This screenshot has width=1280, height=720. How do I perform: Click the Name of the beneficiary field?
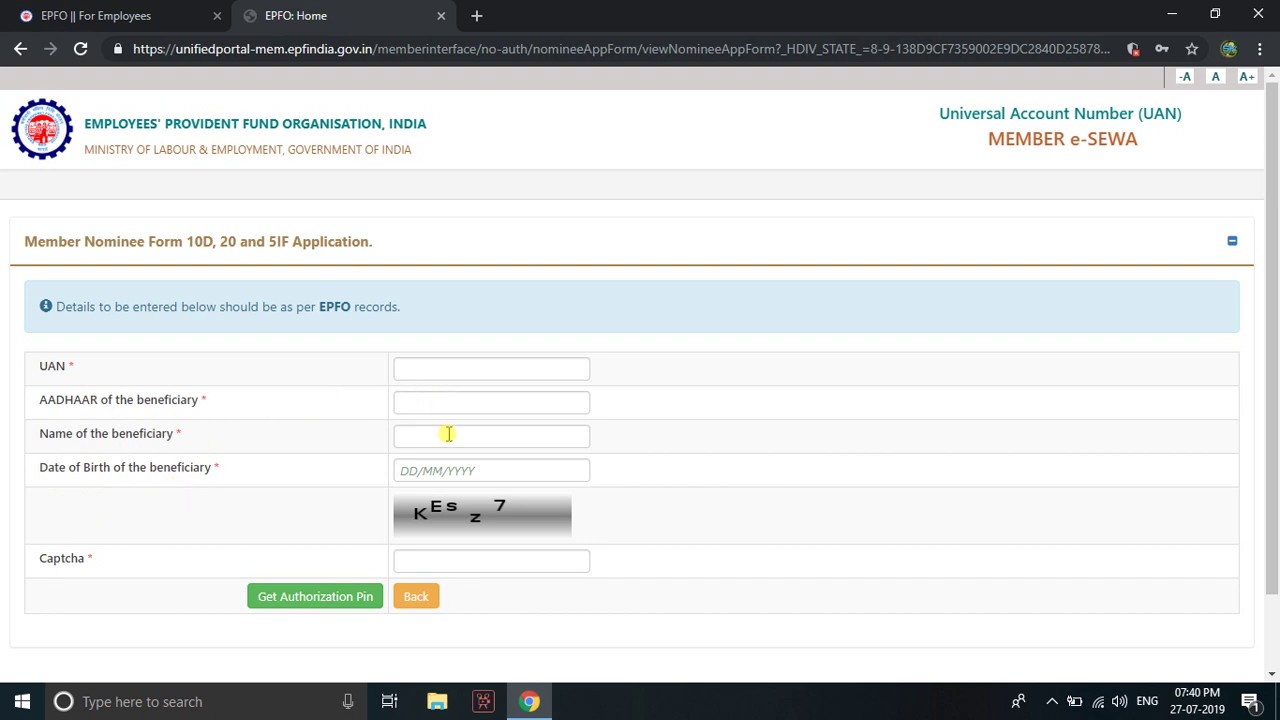coord(491,436)
